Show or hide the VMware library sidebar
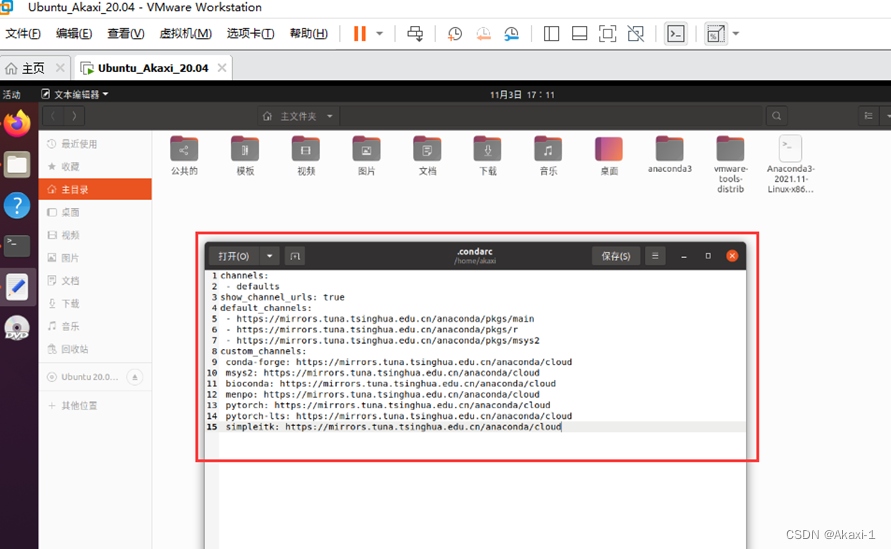891x549 pixels. pos(551,34)
